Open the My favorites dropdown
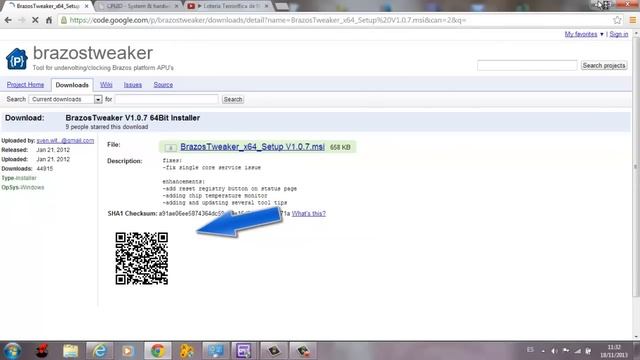Screen dimensions: 640x360 pos(584,34)
